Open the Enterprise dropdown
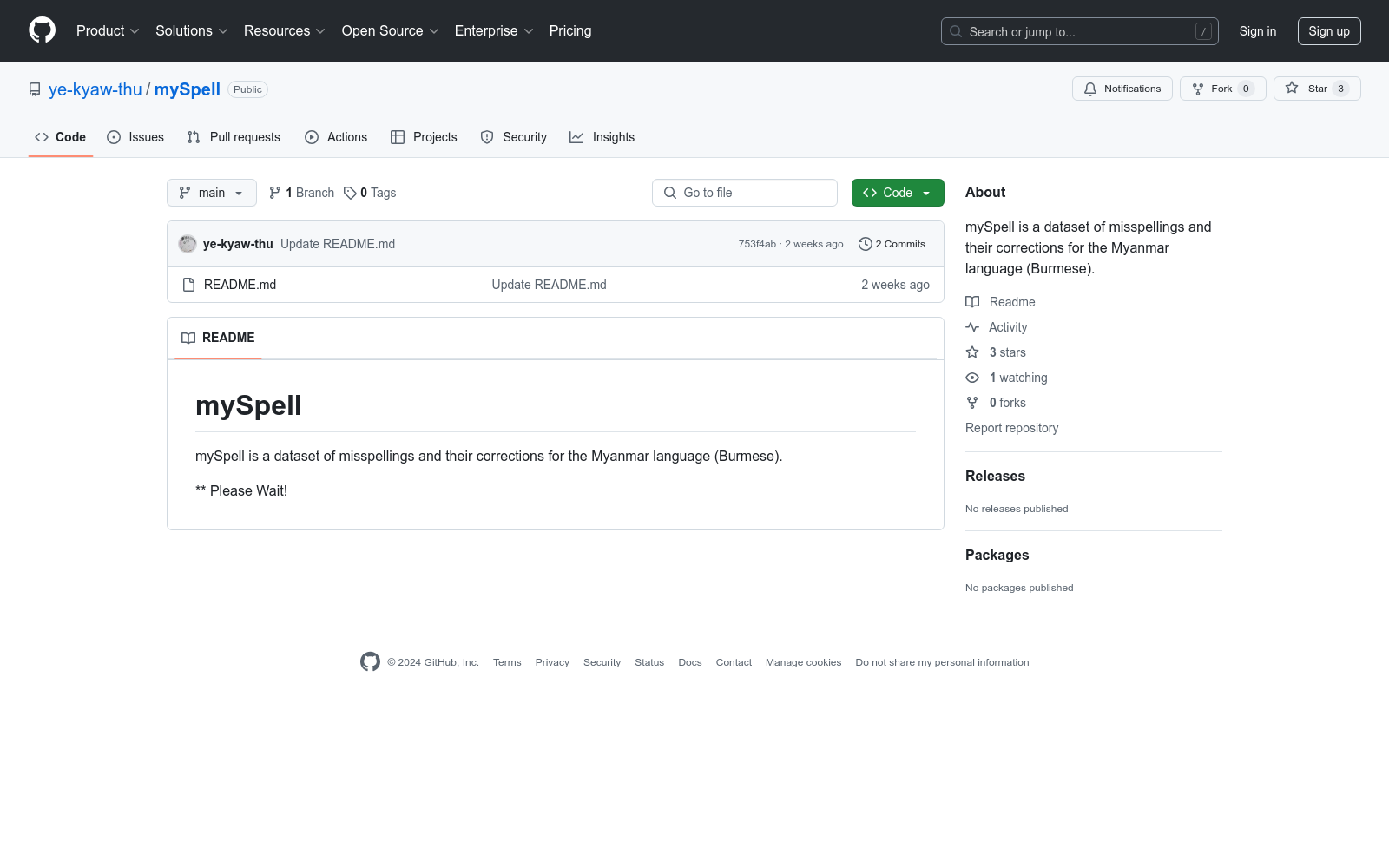 (493, 30)
